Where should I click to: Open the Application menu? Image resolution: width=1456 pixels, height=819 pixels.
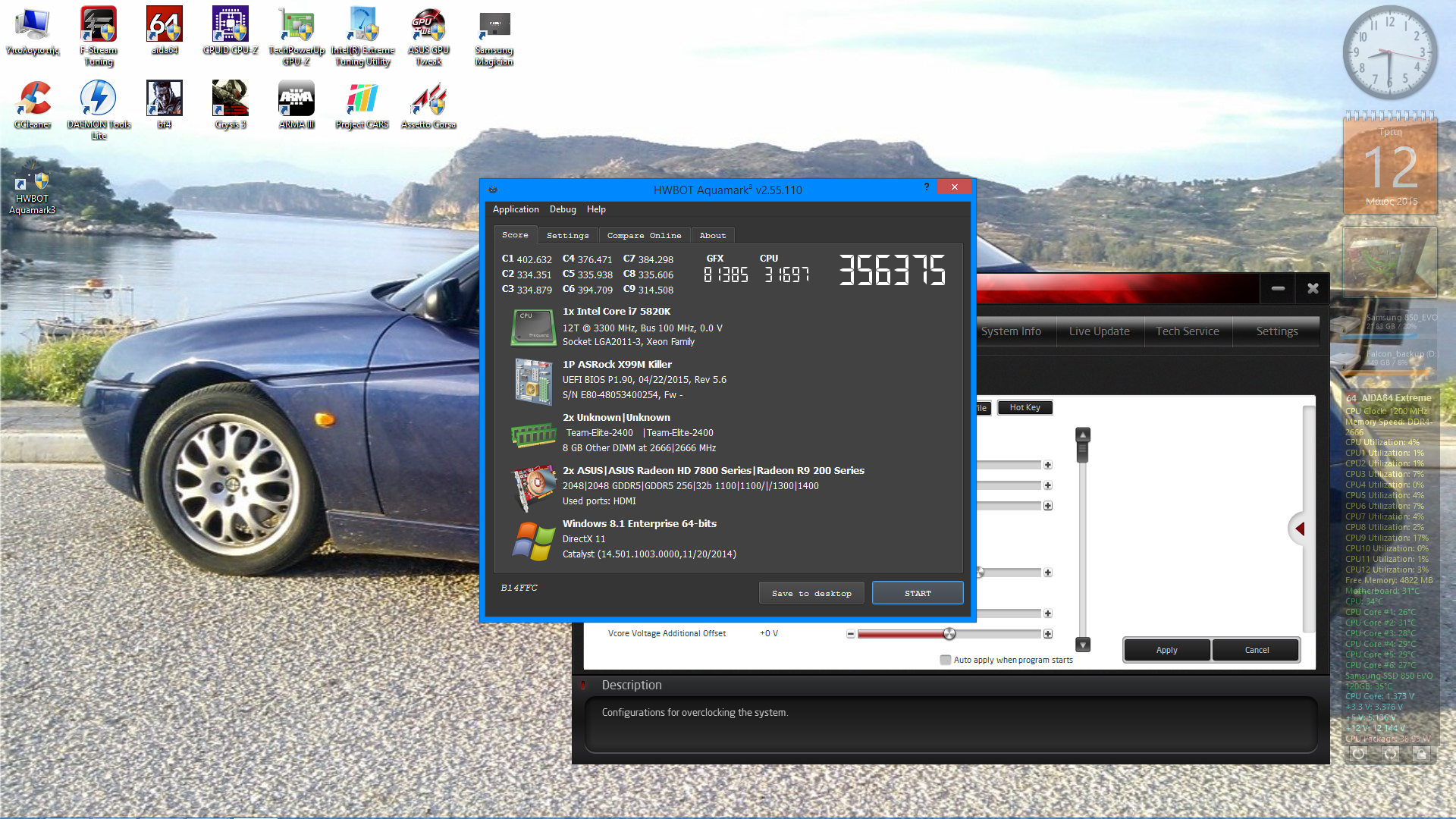[x=516, y=209]
